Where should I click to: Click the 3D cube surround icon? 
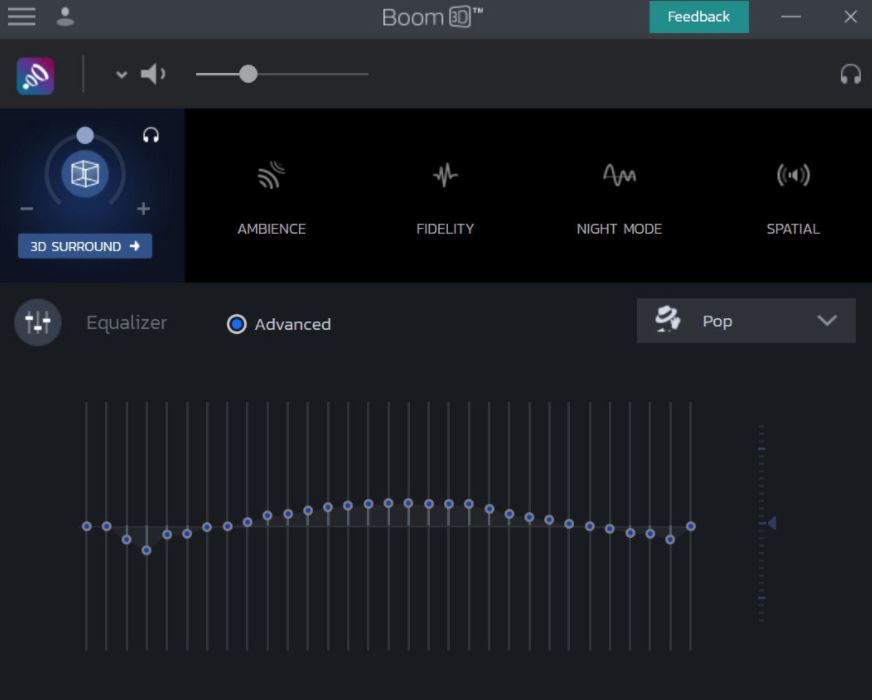click(x=85, y=174)
